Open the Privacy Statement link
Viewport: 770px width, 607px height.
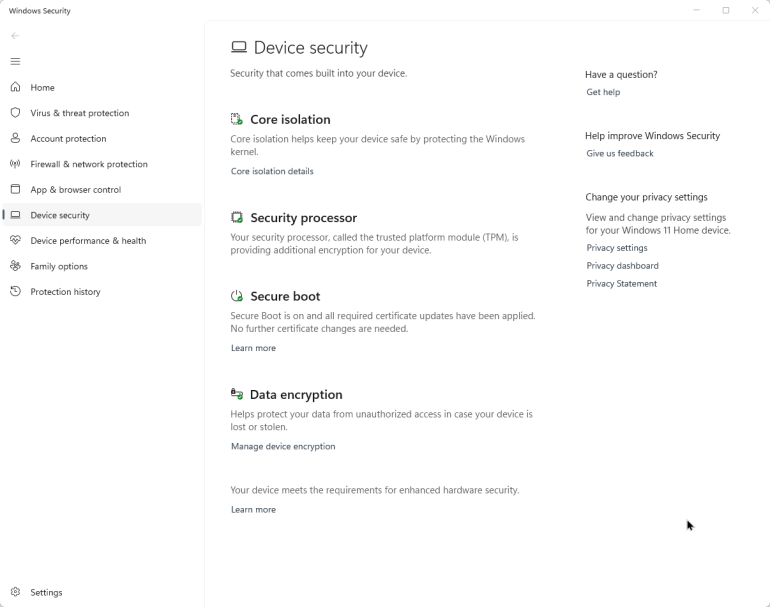(x=621, y=283)
